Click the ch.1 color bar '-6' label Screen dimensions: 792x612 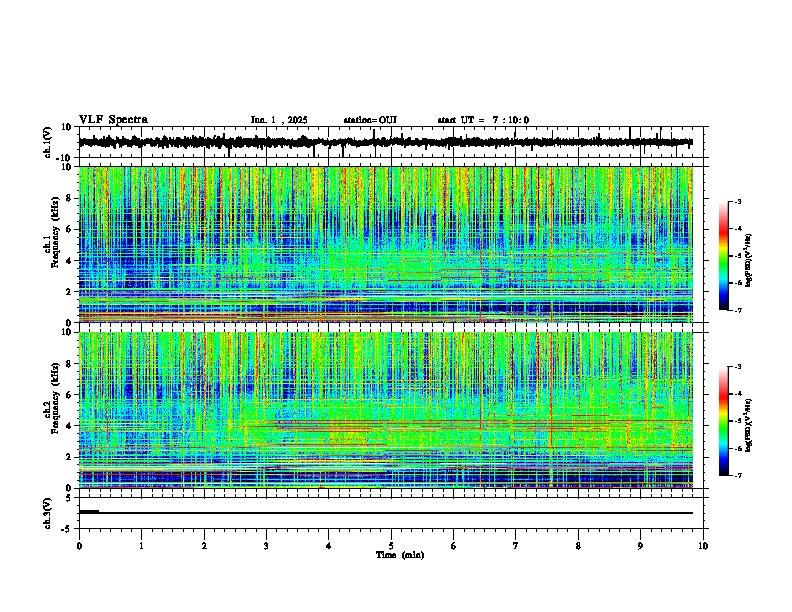(x=737, y=283)
